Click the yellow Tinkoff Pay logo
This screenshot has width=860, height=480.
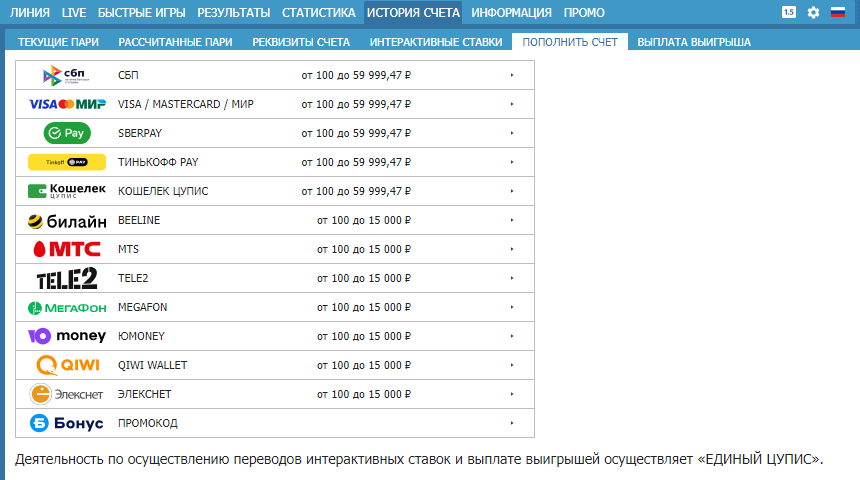tap(67, 162)
